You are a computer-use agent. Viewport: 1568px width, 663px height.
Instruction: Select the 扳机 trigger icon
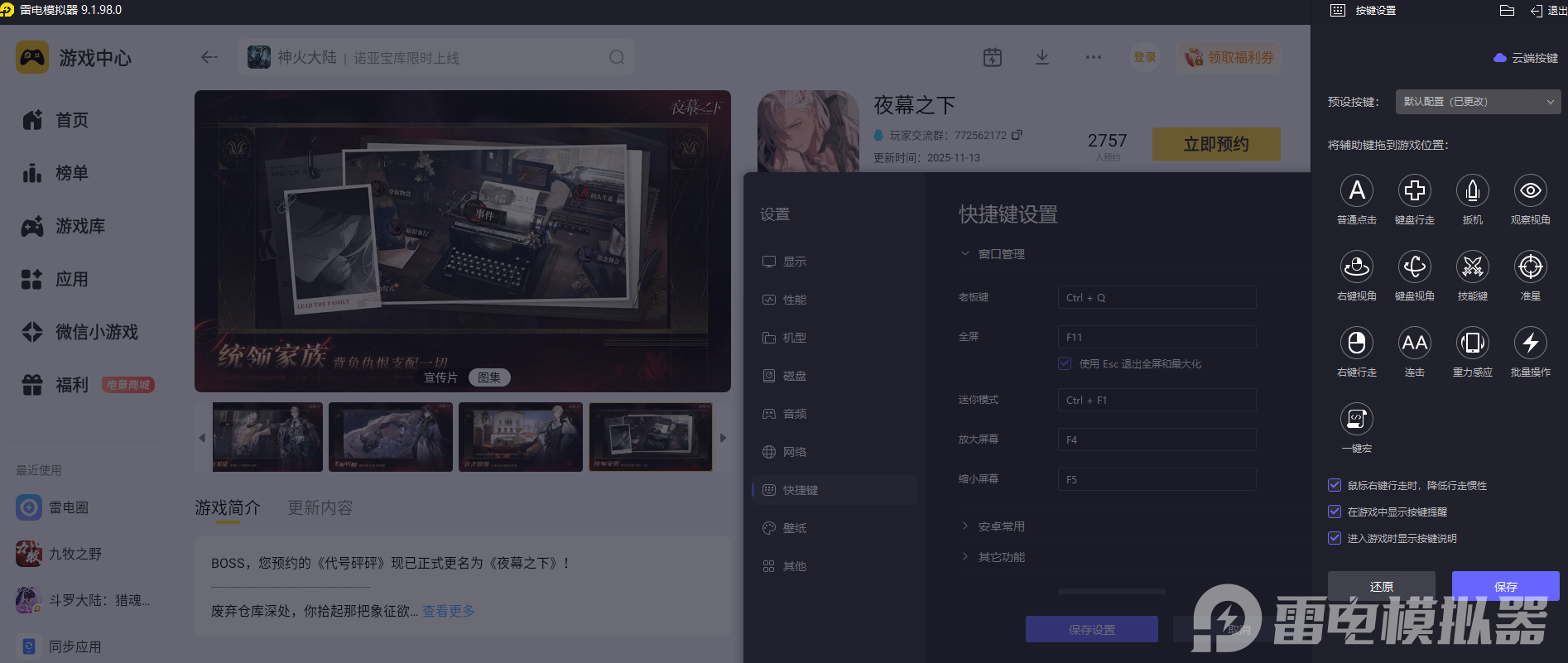coord(1472,191)
